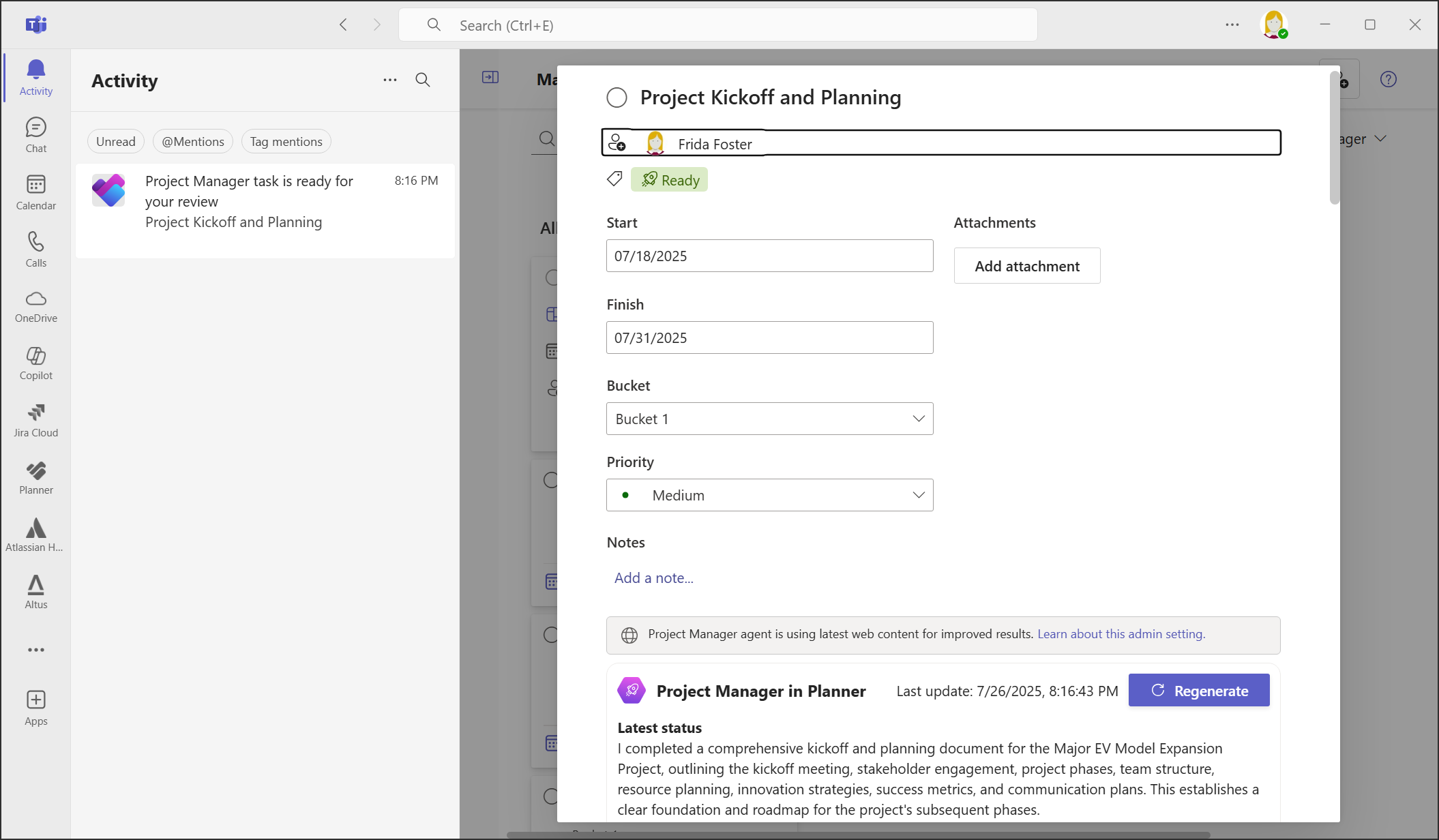Open the Planner app
Screen dimensions: 1439x840
36,479
